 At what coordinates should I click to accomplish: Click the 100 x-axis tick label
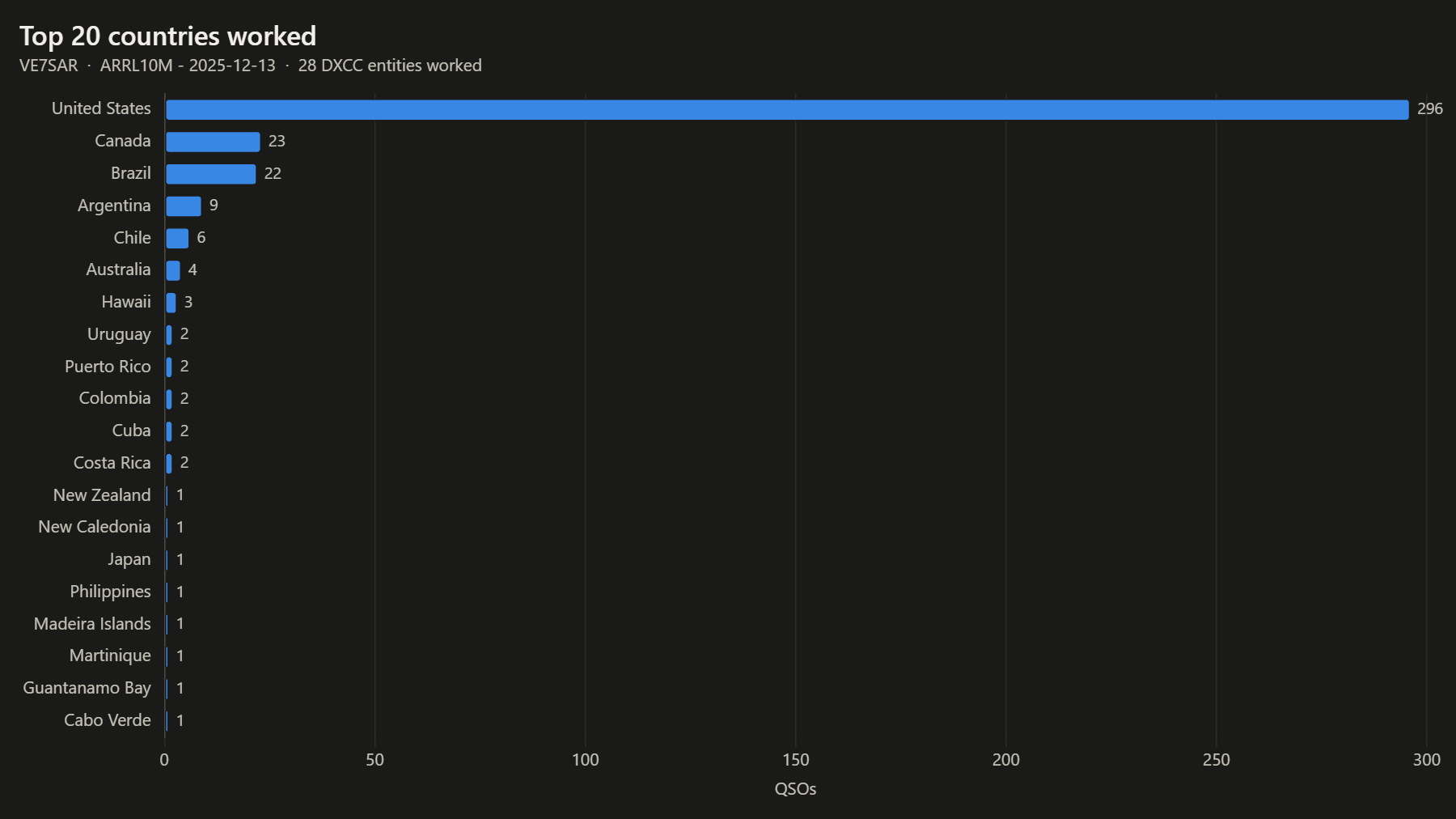click(586, 760)
